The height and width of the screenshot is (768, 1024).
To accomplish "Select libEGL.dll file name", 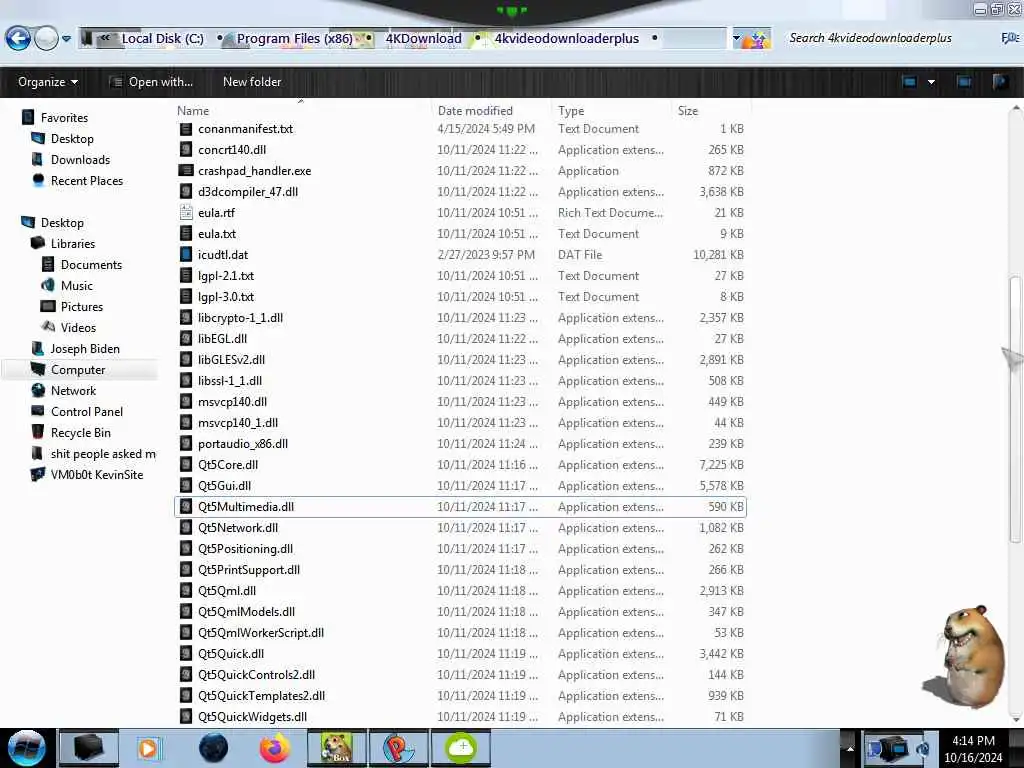I will (222, 339).
